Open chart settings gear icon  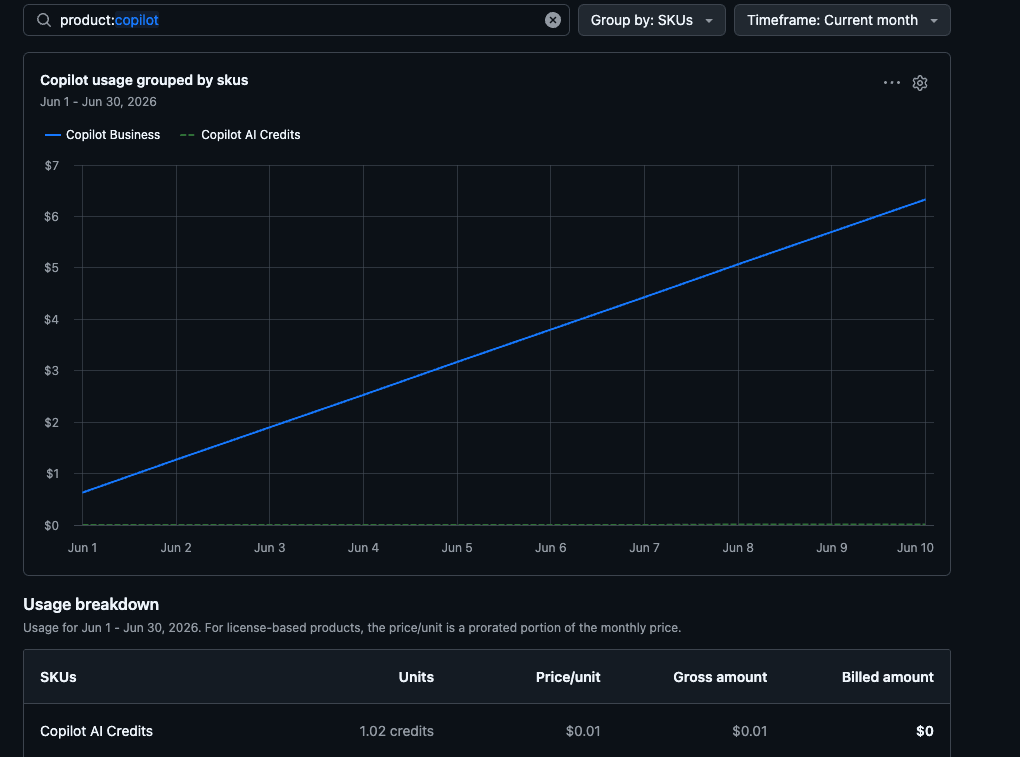point(920,83)
